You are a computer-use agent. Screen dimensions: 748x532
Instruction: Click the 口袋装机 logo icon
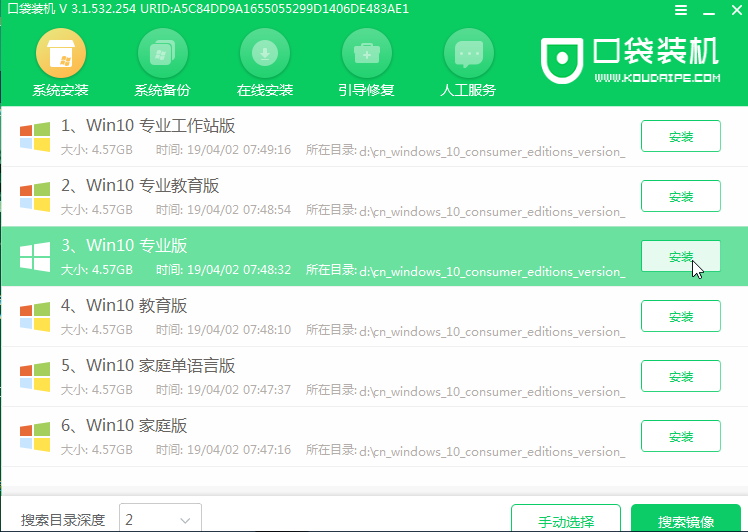[x=564, y=56]
